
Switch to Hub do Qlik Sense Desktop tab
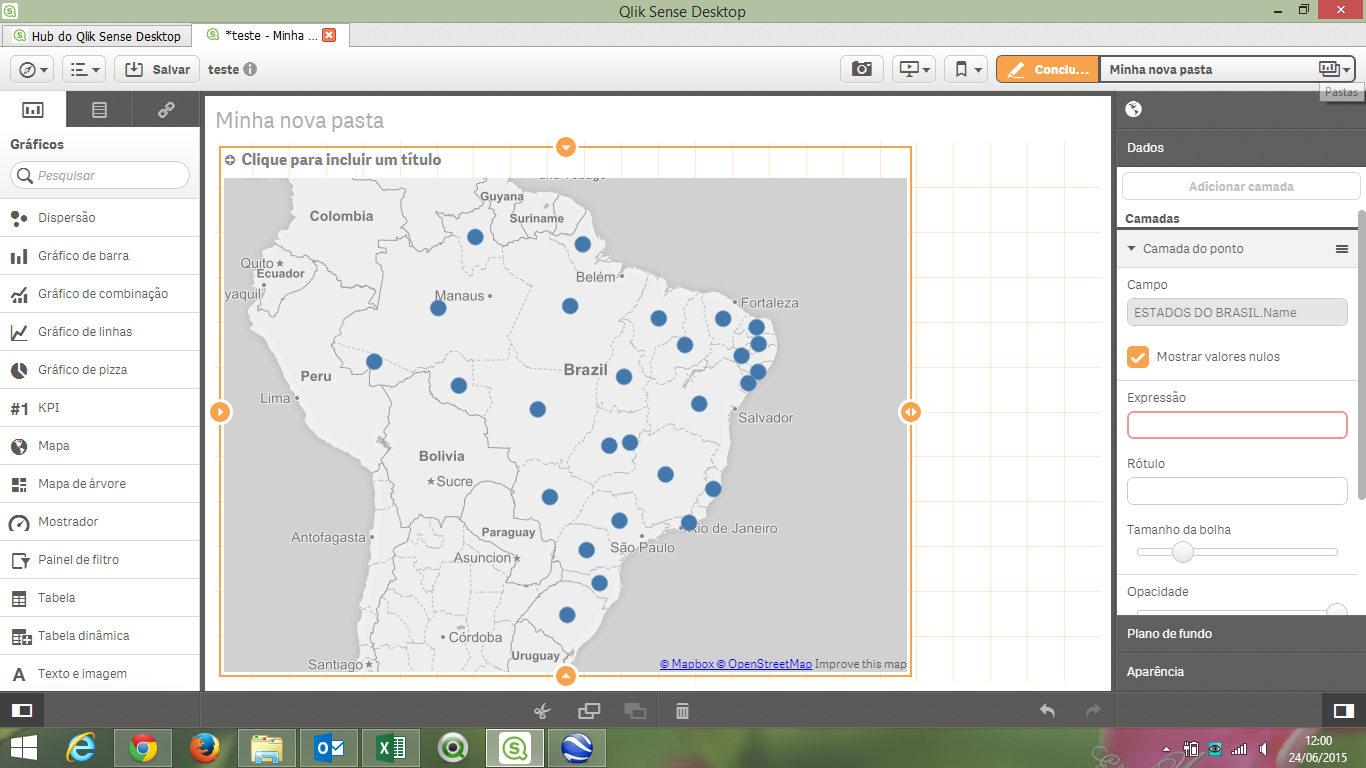point(97,36)
